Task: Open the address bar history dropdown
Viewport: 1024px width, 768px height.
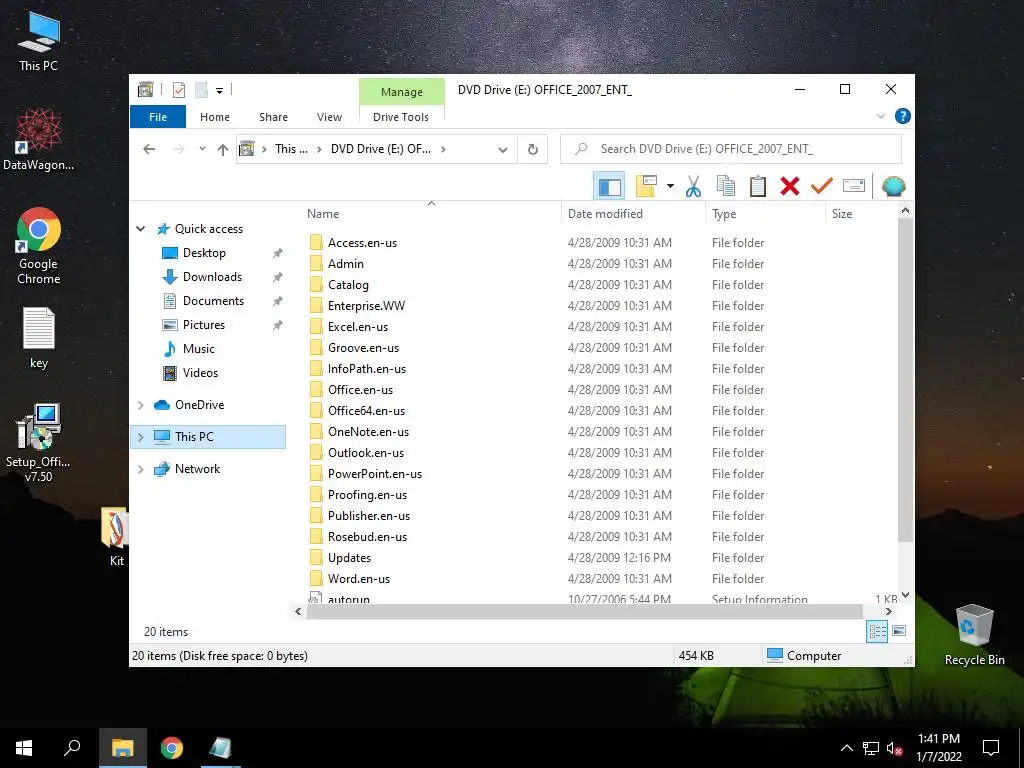Action: tap(503, 150)
